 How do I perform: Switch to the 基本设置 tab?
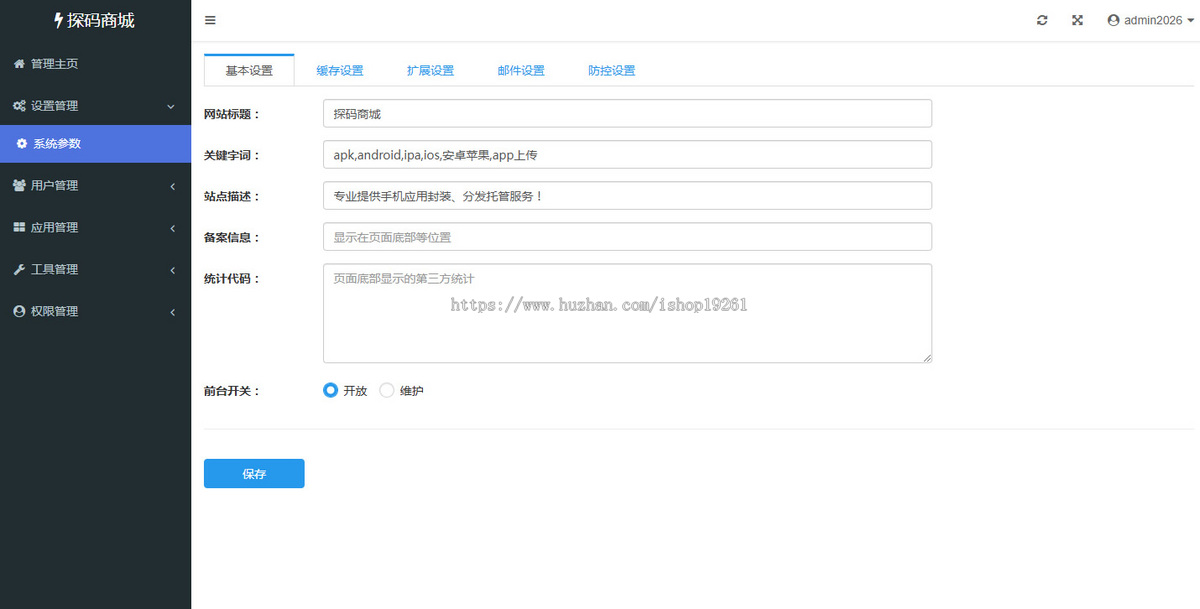pyautogui.click(x=249, y=70)
